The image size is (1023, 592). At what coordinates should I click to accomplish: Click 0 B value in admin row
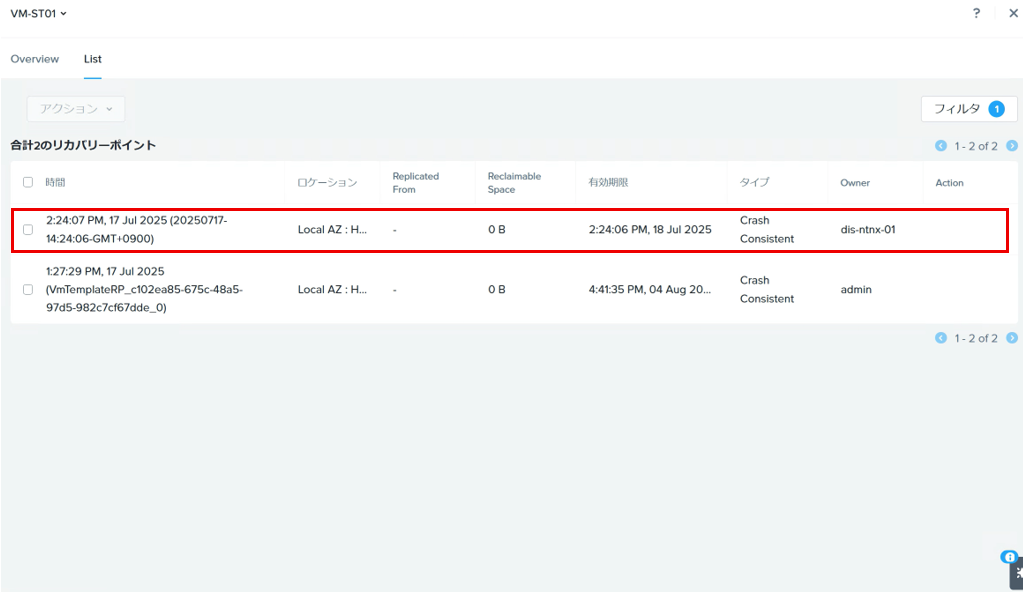pos(496,289)
